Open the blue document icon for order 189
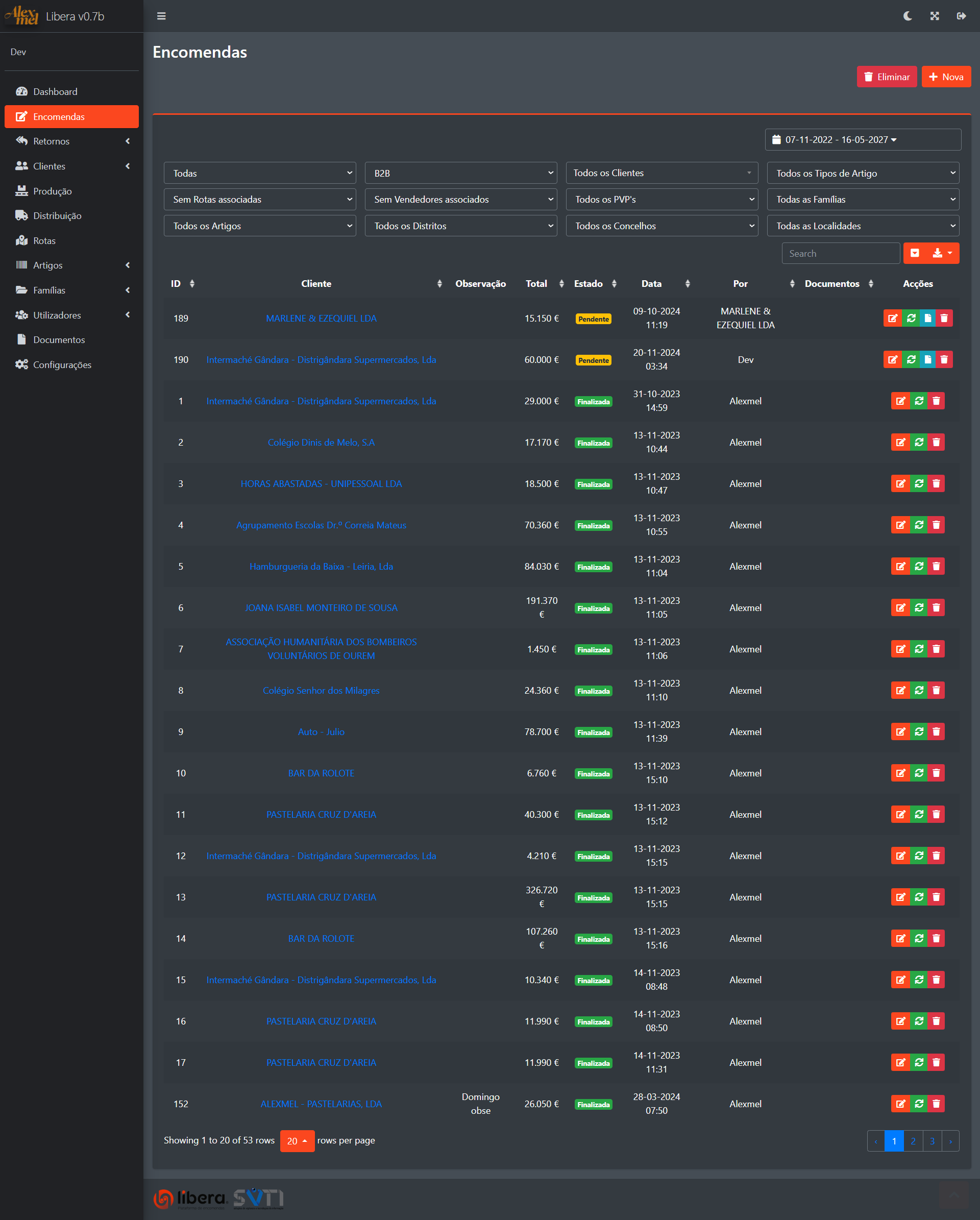This screenshot has width=980, height=1220. pos(927,318)
